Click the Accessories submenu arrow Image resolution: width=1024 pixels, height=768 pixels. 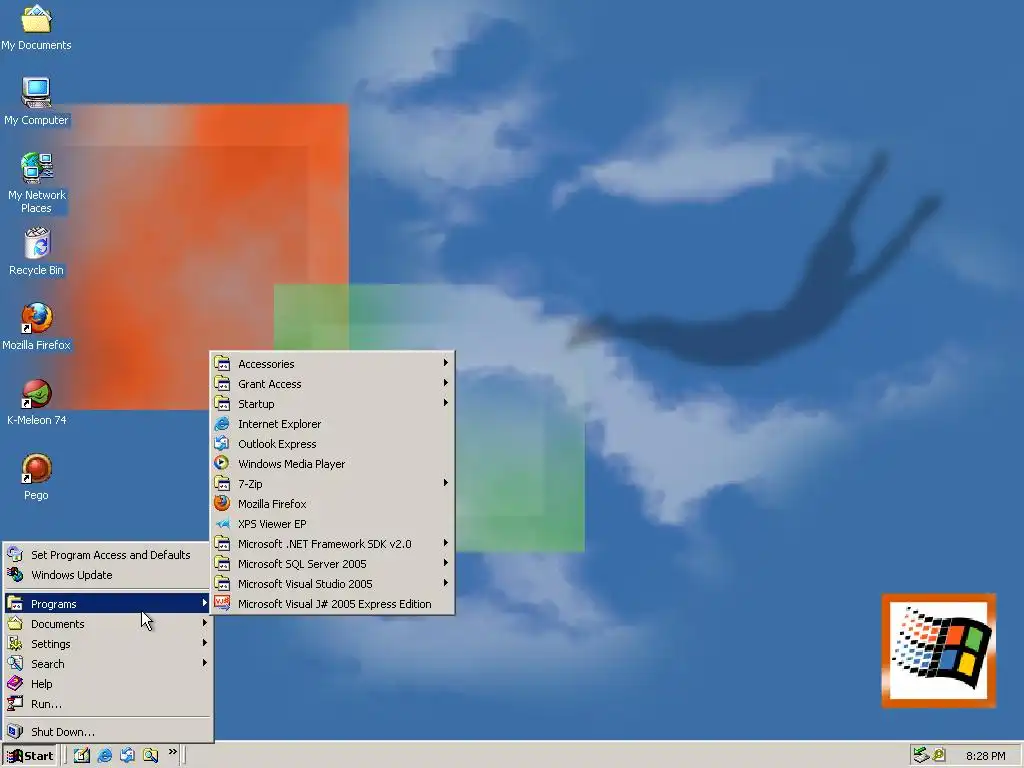[445, 362]
